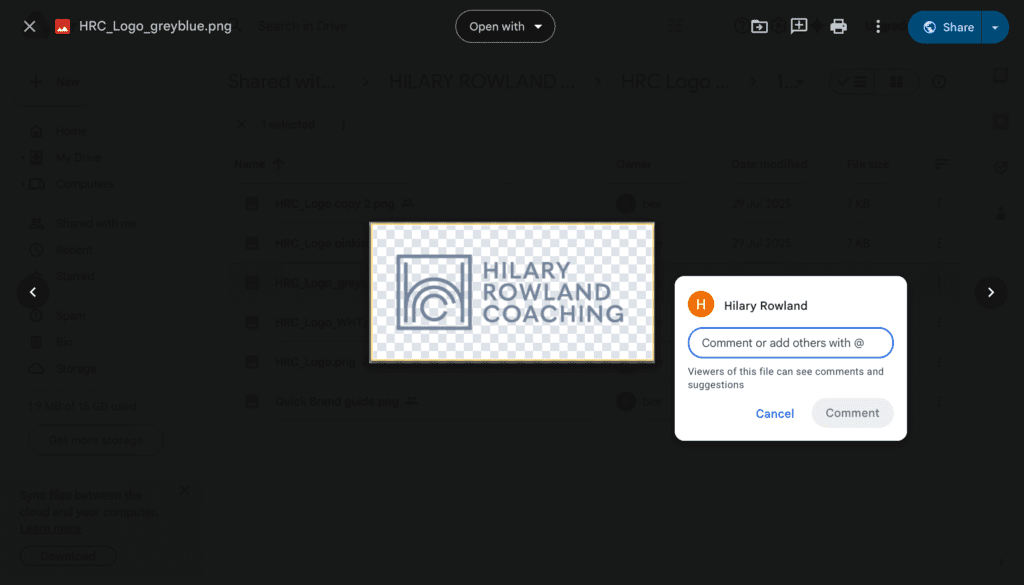Screen dimensions: 1024x585
Task: Sort by the Name column header
Action: pos(249,165)
